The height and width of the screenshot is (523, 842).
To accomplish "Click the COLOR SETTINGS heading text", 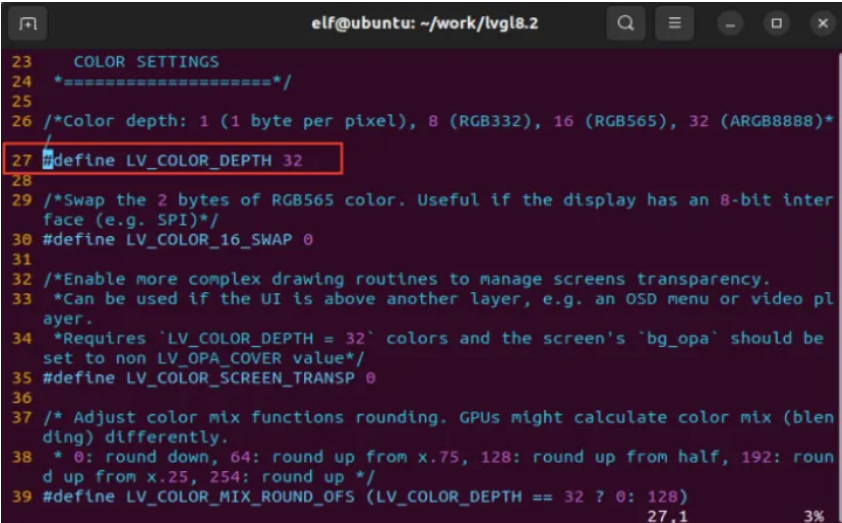I will click(146, 62).
